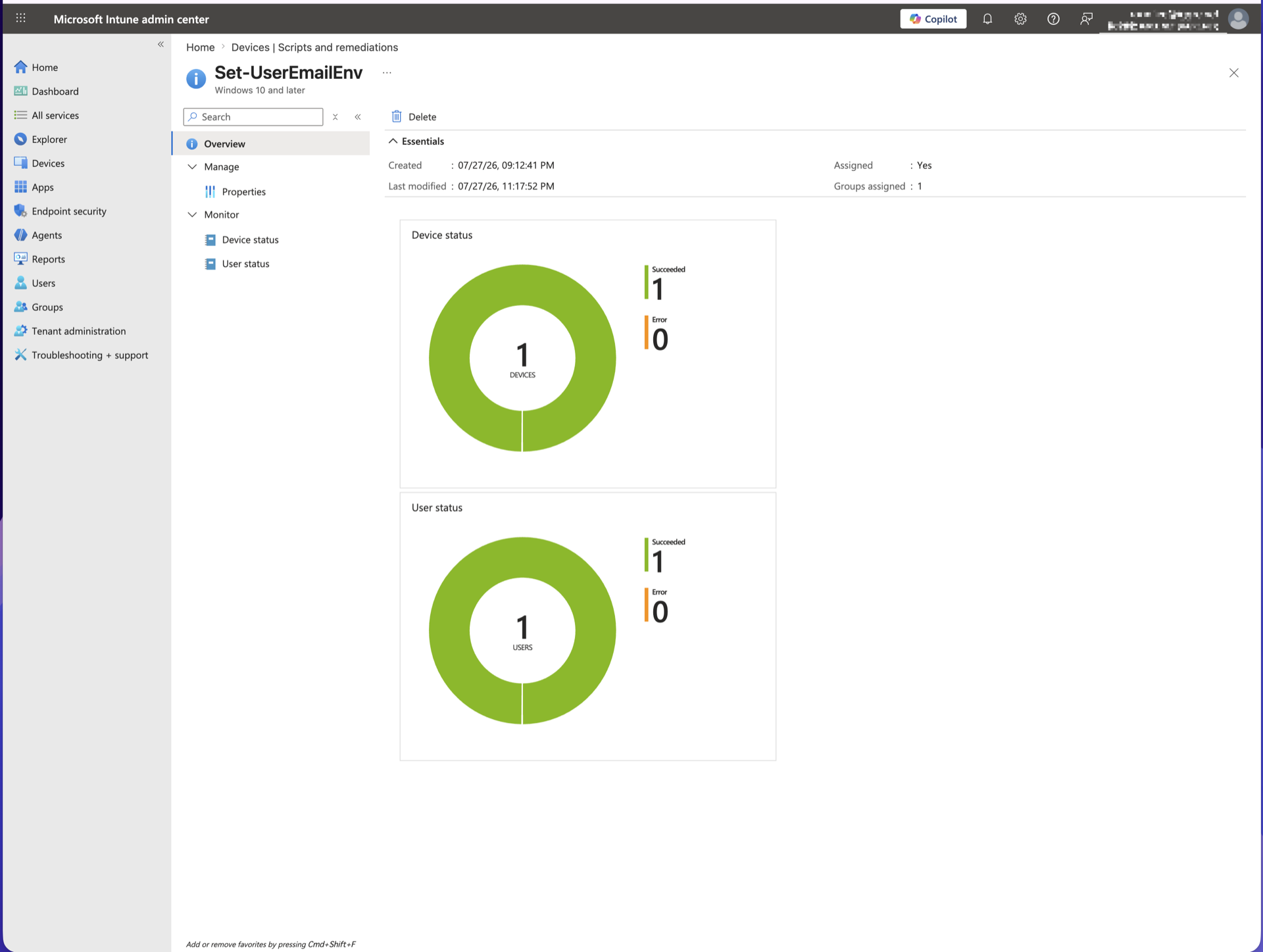Click the Error count in User status
Viewport: 1263px width, 952px height.
tap(660, 612)
